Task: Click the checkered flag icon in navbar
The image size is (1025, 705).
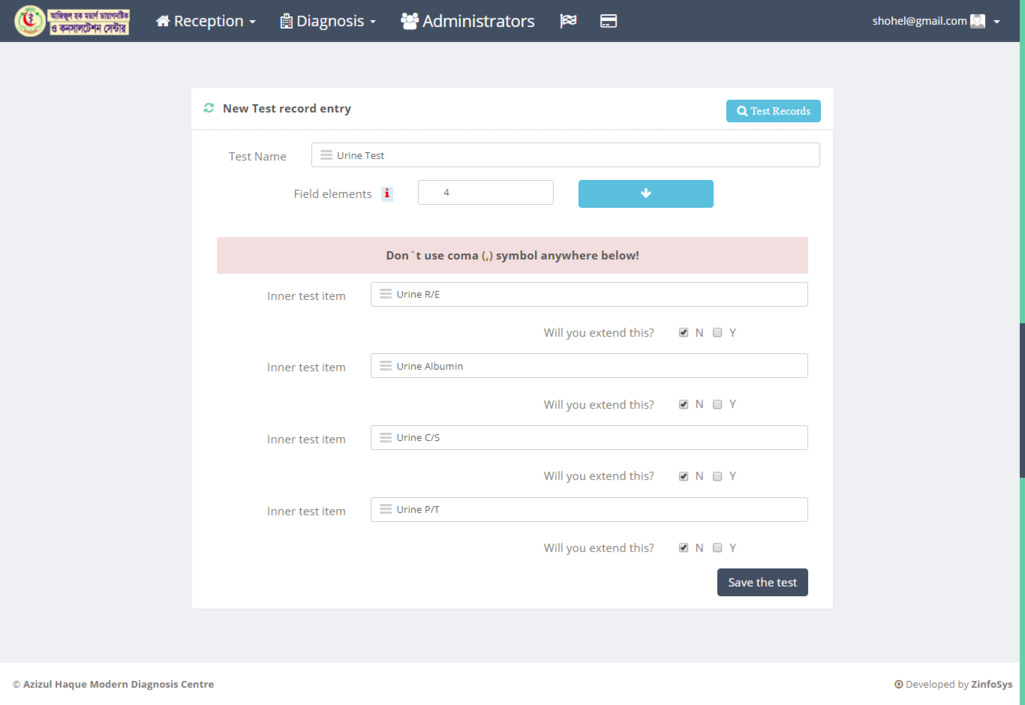Action: [568, 21]
